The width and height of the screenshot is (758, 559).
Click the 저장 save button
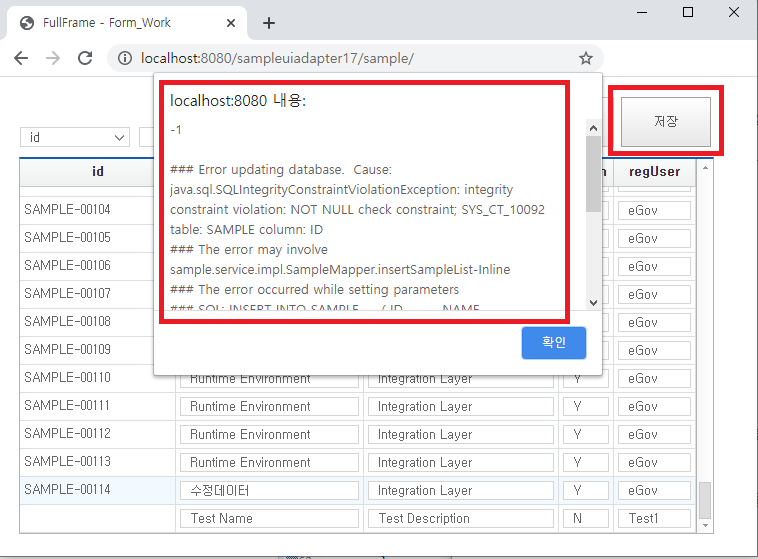(x=665, y=121)
